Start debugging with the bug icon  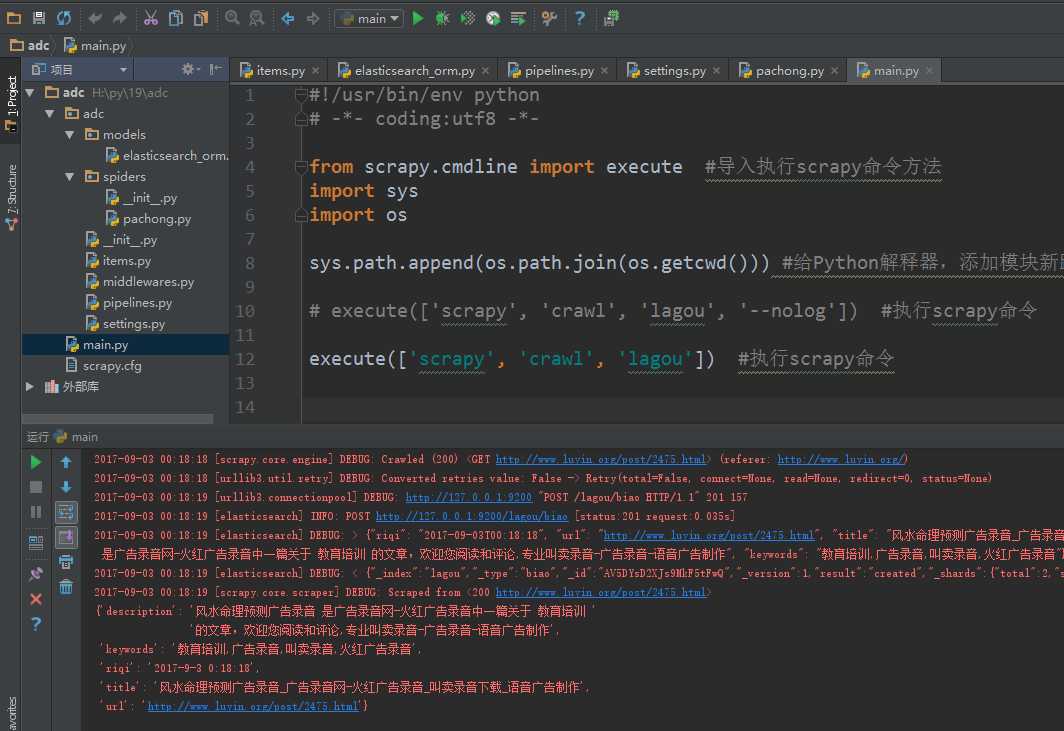442,18
